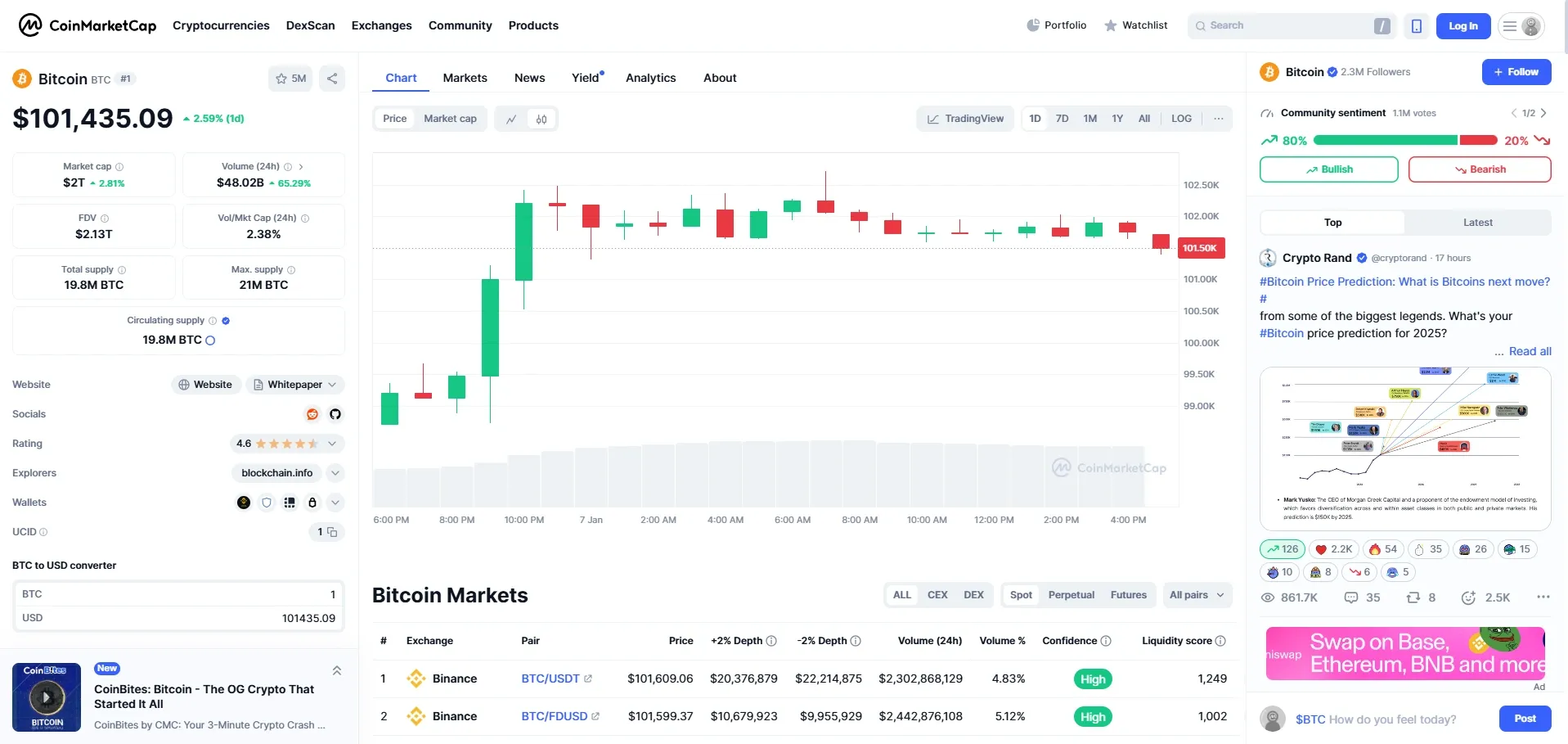Open Volume (24h) details arrow
This screenshot has width=1568, height=744.
pyautogui.click(x=301, y=167)
